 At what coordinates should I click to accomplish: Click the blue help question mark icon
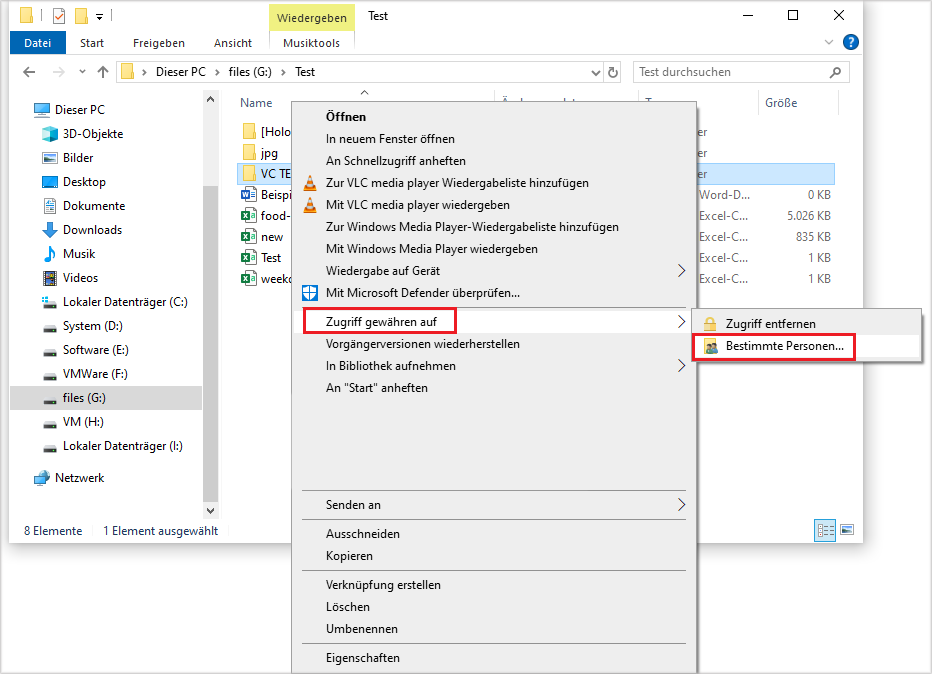(x=851, y=42)
